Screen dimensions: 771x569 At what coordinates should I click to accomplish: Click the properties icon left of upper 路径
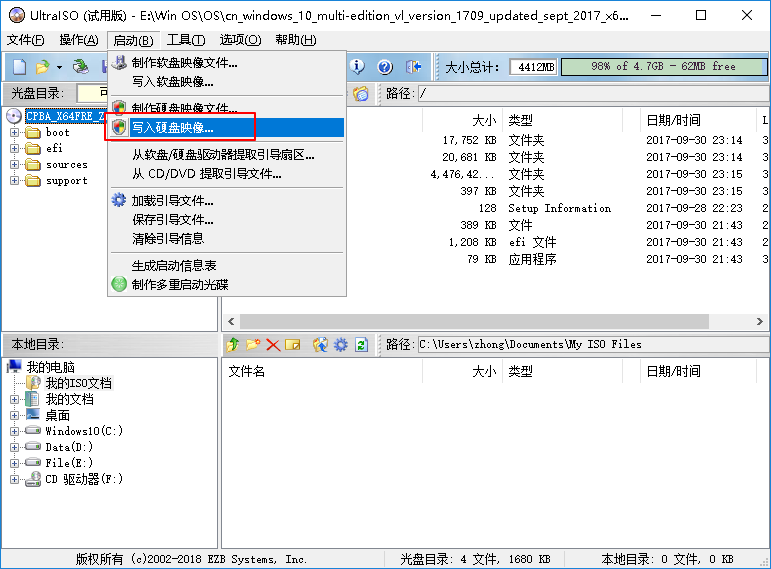click(361, 93)
